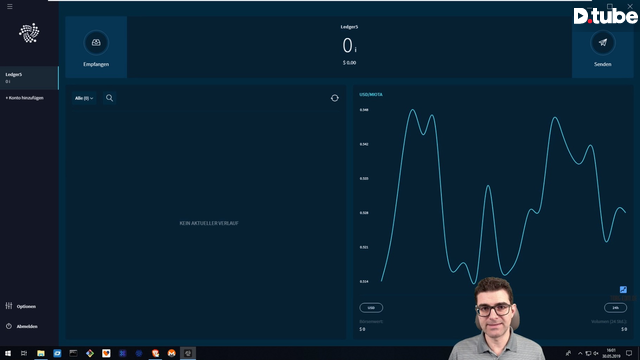Open the Windows notification center
Screen dimensions: 640x360
(629, 353)
